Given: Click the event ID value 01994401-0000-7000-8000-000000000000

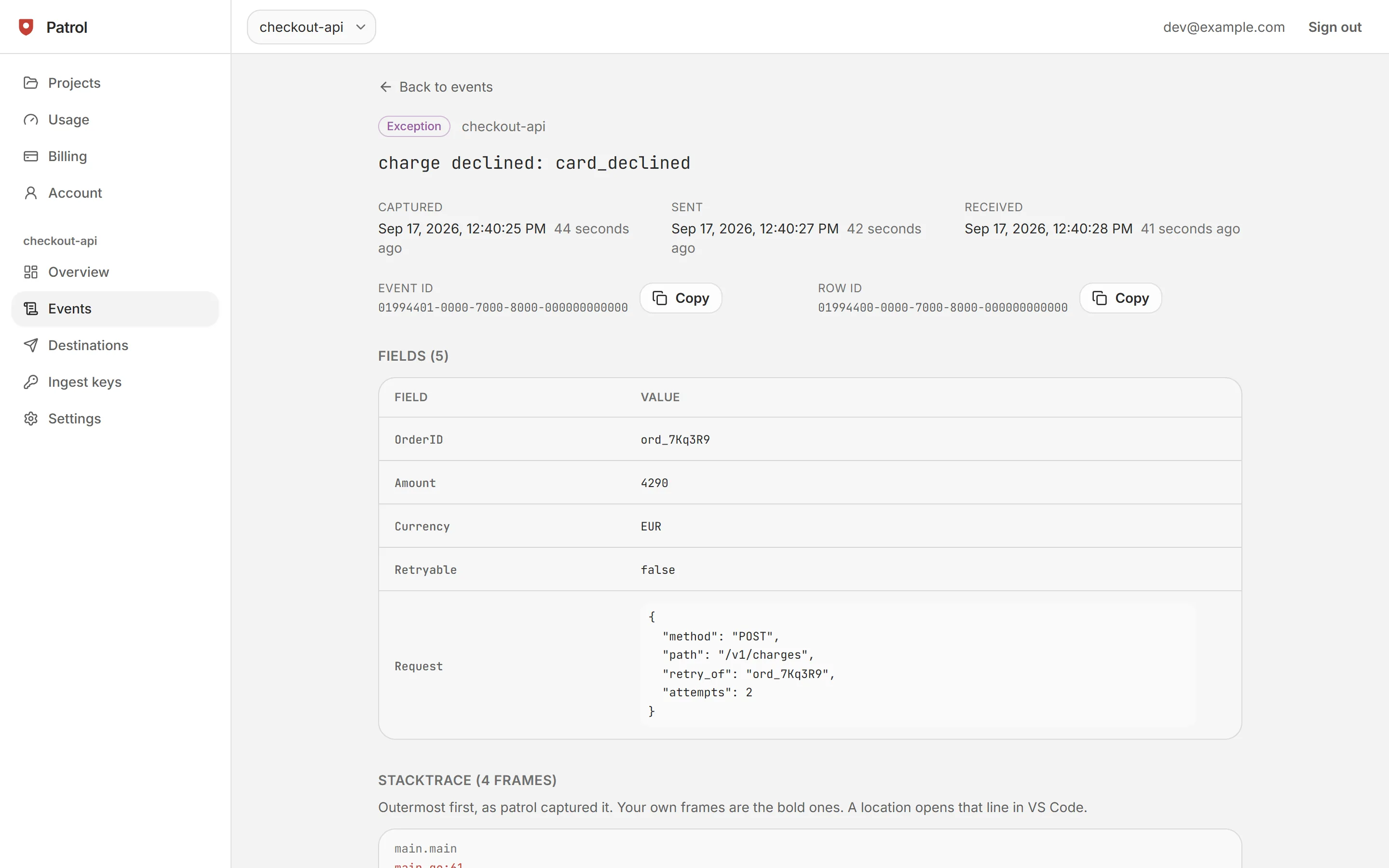Looking at the screenshot, I should 503,308.
